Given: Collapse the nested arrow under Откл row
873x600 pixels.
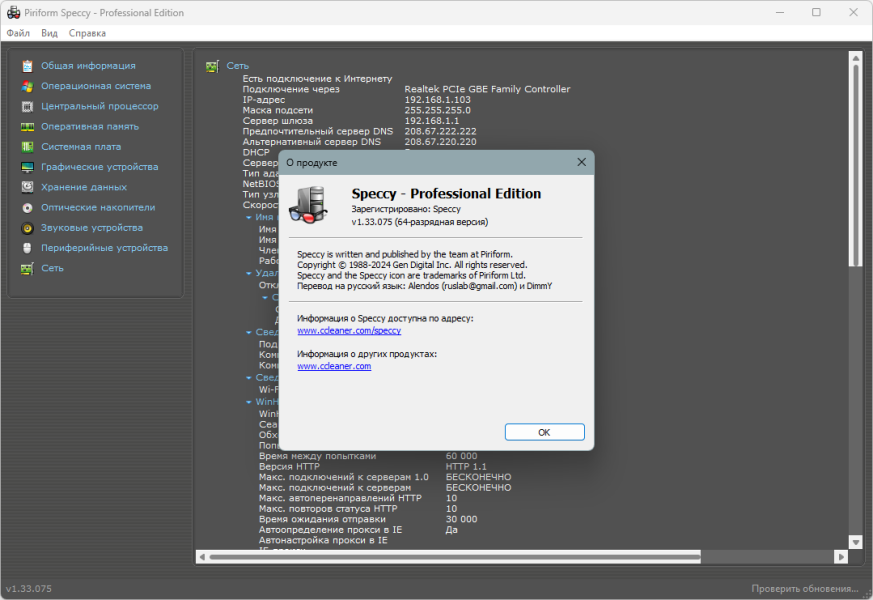Looking at the screenshot, I should tap(265, 297).
